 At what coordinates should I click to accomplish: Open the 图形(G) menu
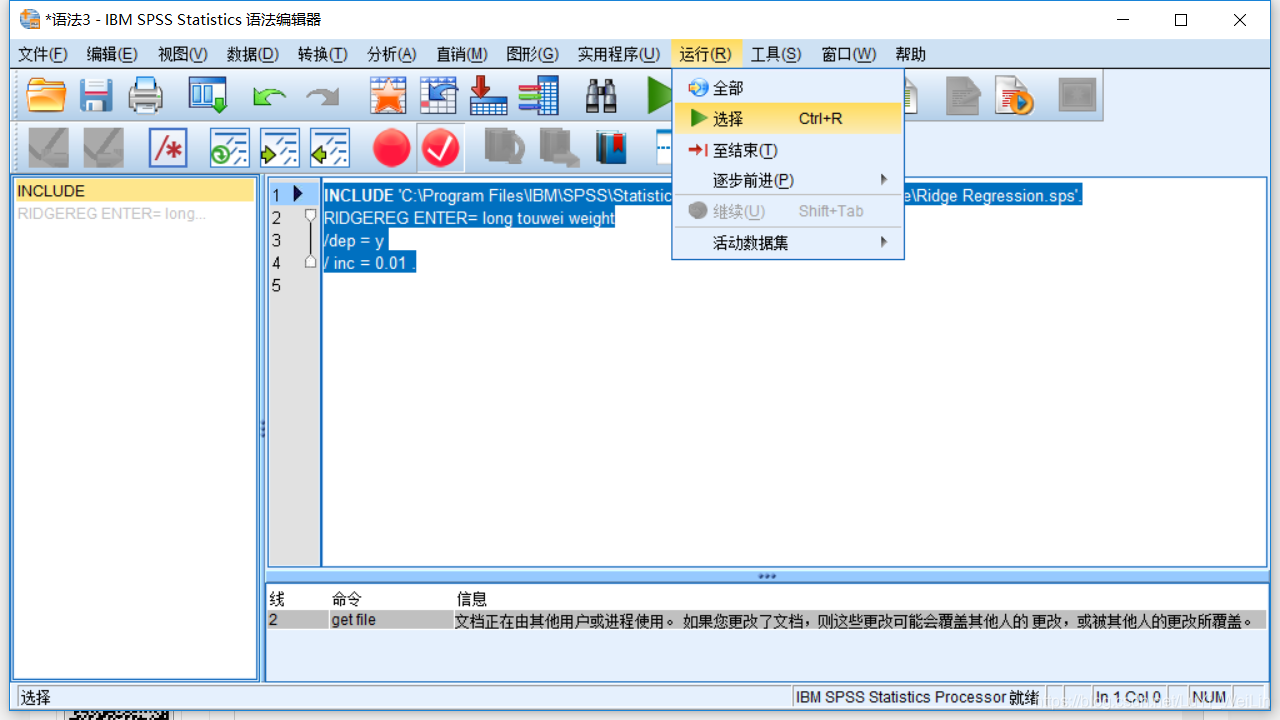532,54
